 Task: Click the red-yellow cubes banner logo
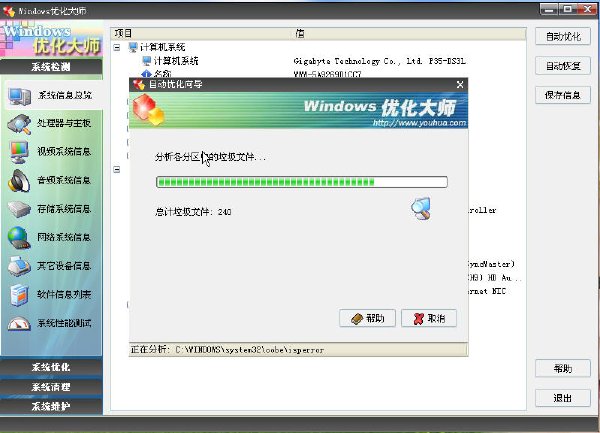point(148,110)
